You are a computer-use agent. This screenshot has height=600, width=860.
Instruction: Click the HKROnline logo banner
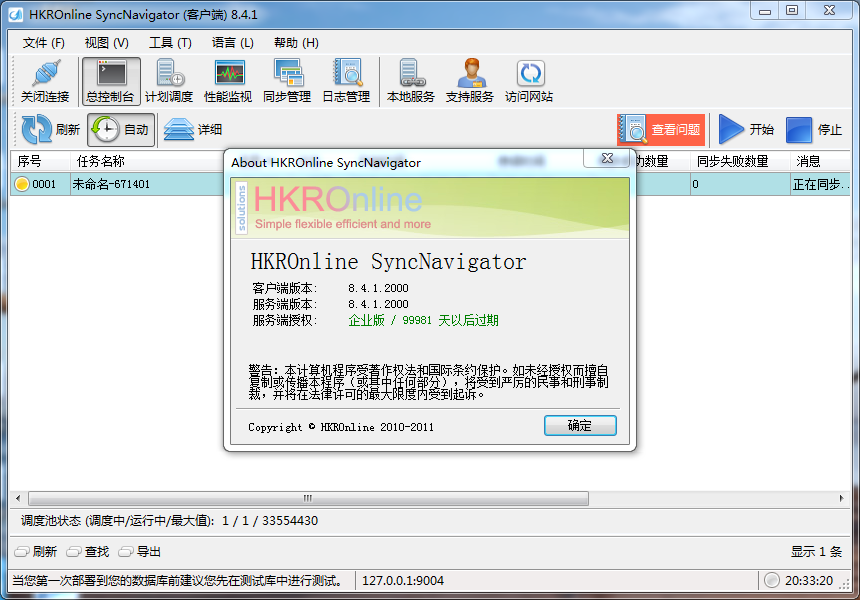tap(430, 208)
